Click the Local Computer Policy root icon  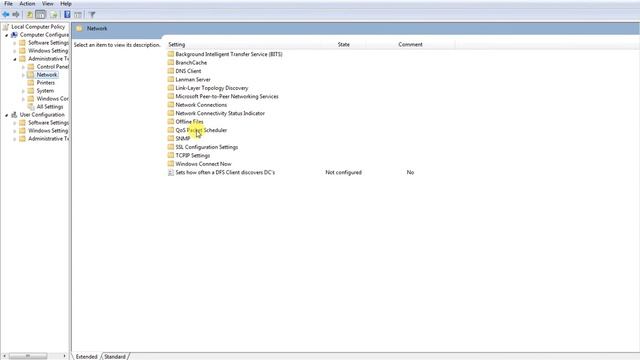[6, 27]
